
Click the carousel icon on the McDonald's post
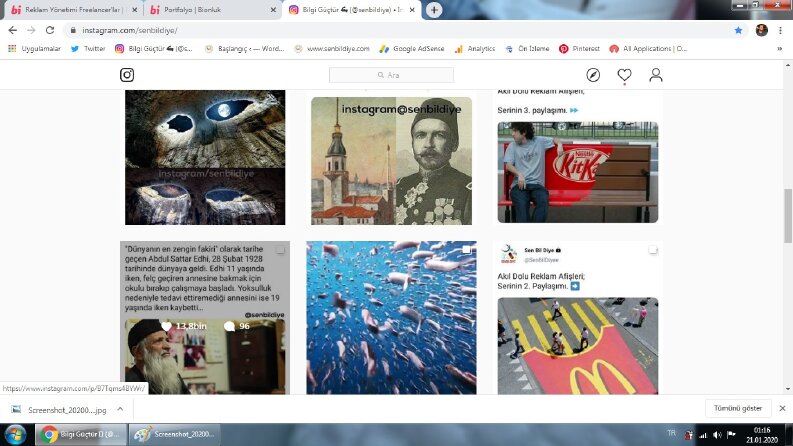point(653,250)
